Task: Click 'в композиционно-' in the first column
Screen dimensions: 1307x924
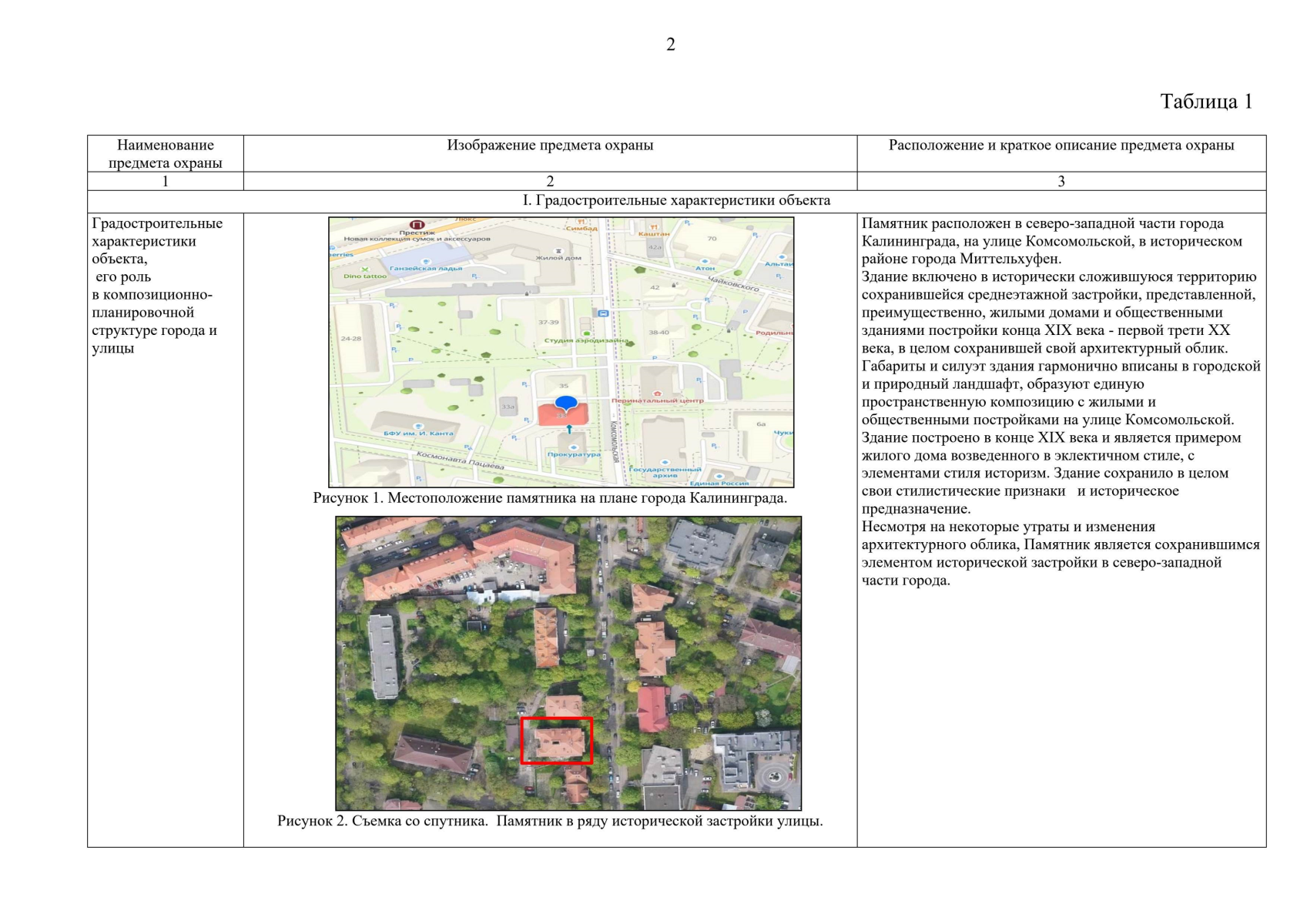Action: point(152,295)
